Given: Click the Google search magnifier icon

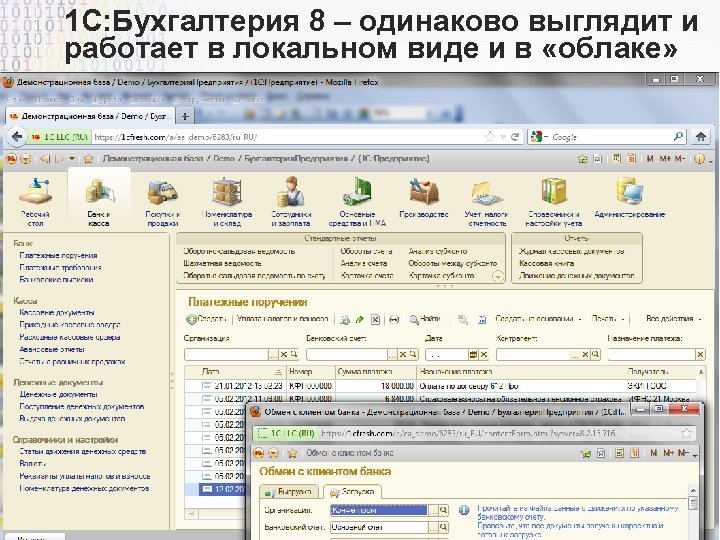Looking at the screenshot, I should coord(678,136).
